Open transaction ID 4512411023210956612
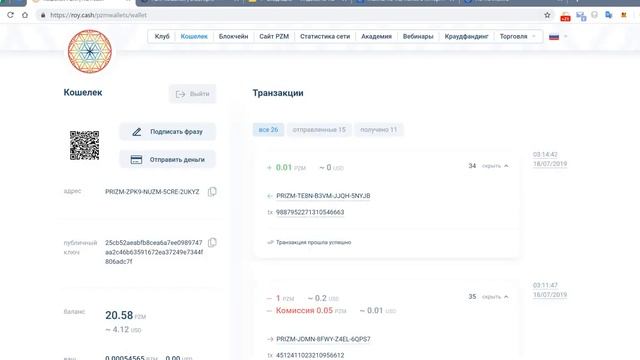 310,356
